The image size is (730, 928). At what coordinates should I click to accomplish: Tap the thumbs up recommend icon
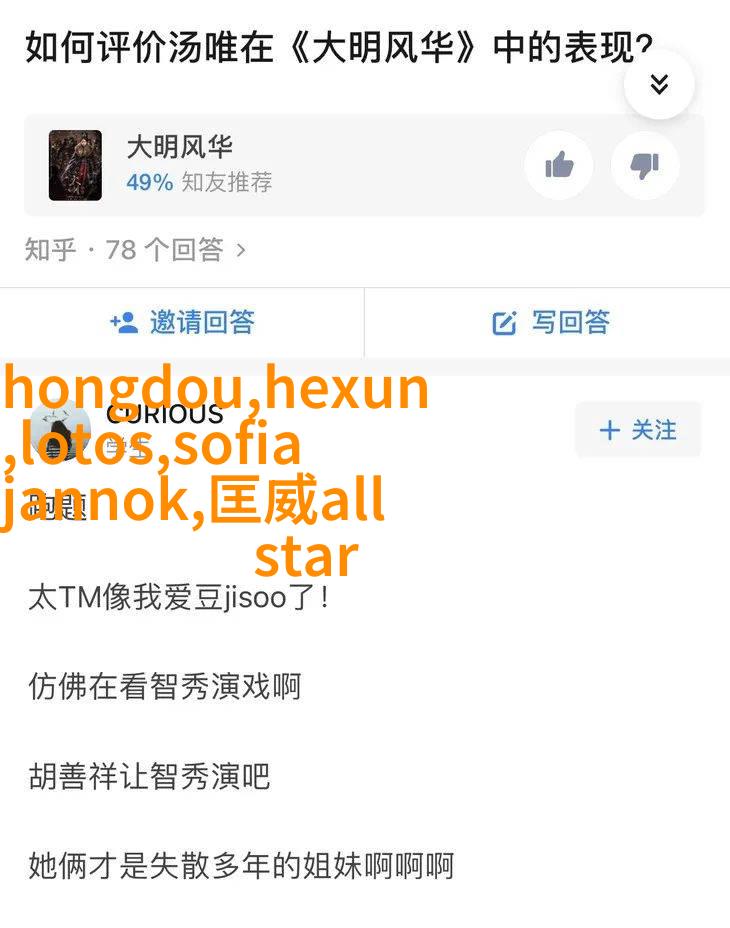click(559, 165)
